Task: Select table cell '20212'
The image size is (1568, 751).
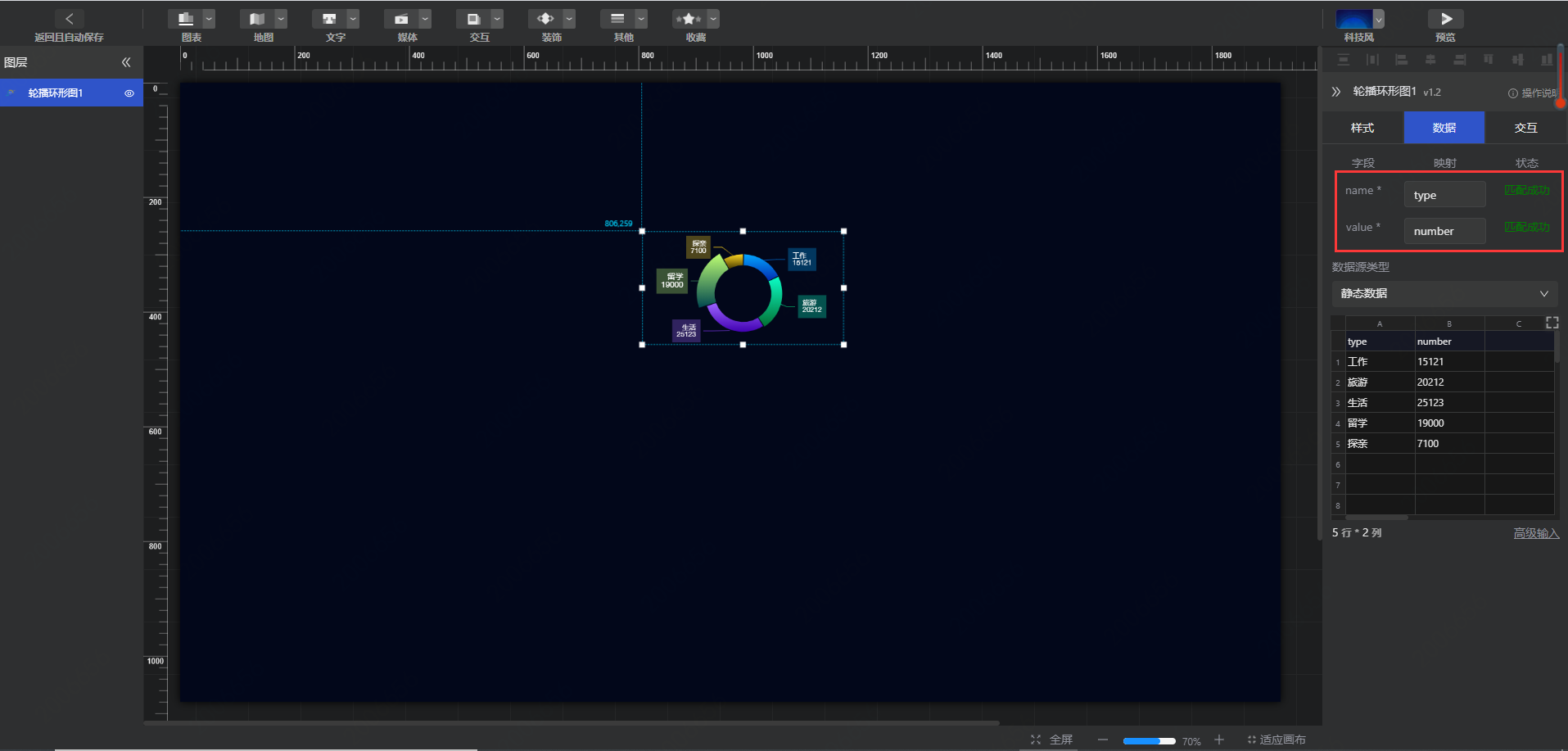Action: click(x=1450, y=382)
